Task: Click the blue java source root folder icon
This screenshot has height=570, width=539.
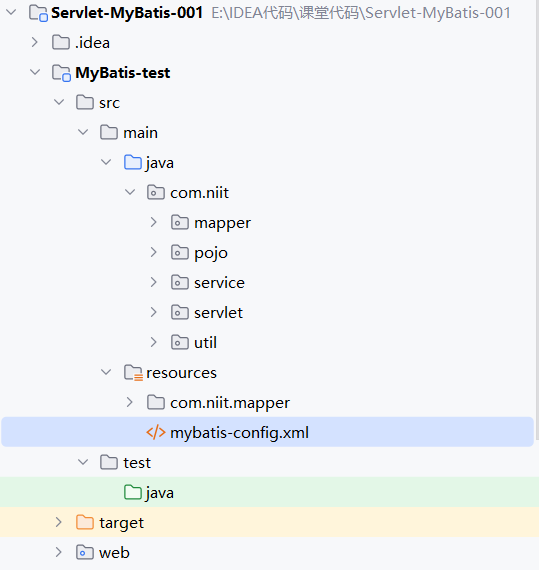Action: (133, 162)
